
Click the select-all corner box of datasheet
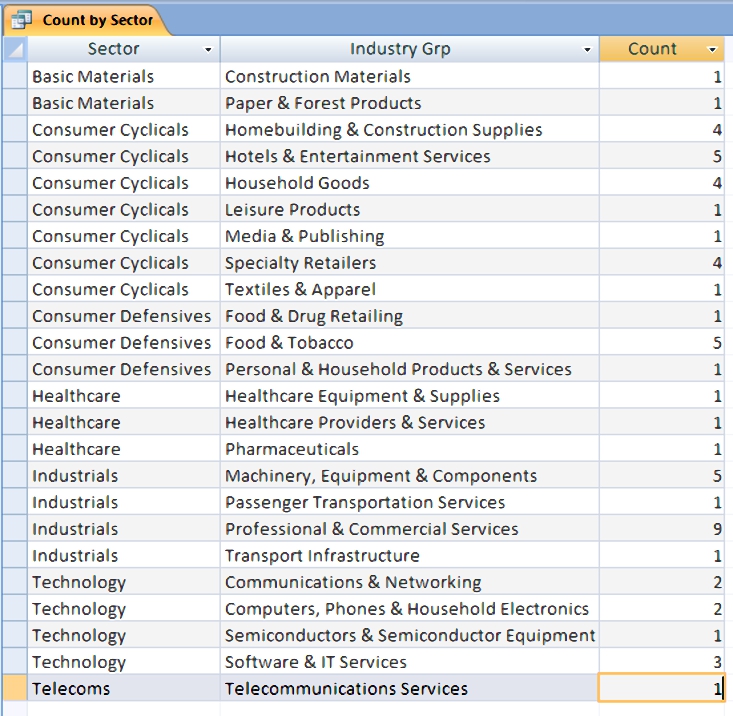15,49
